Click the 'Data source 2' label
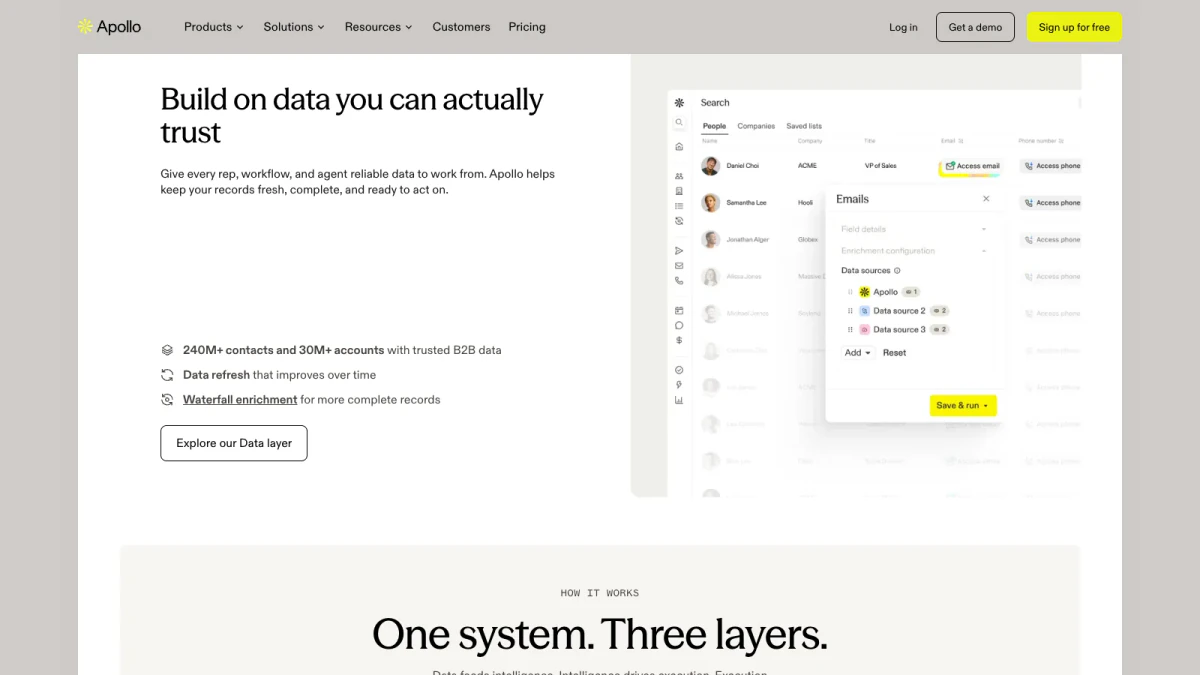 click(x=899, y=311)
